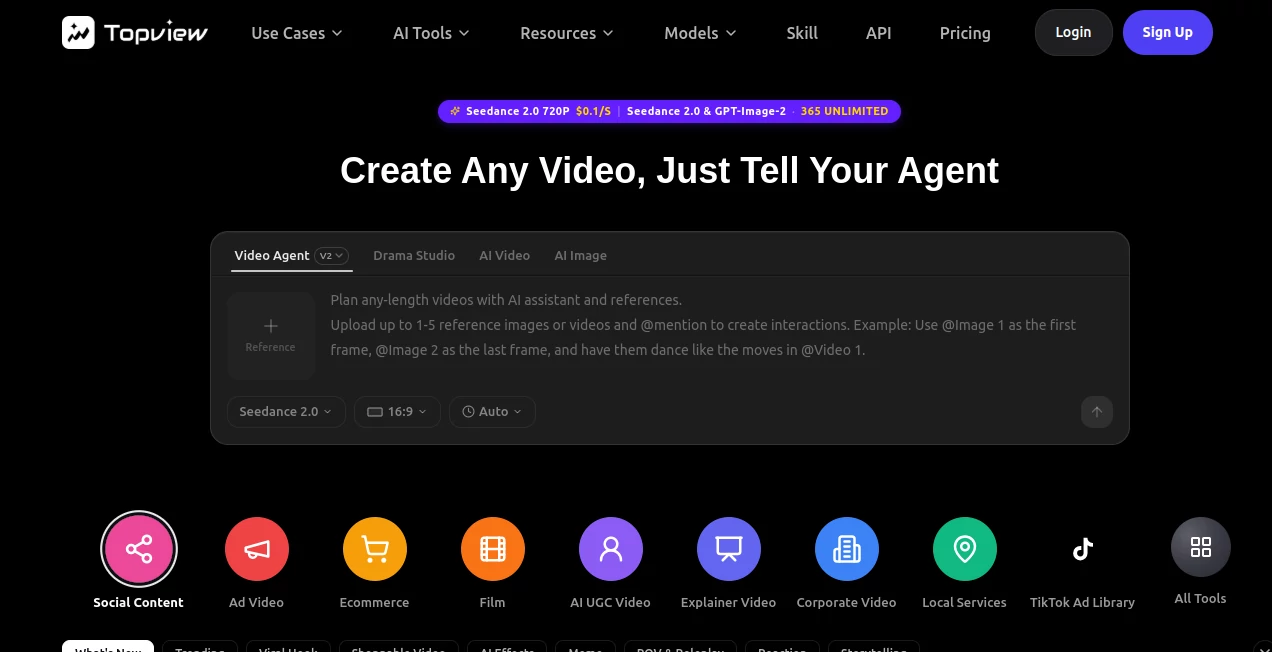Switch to the AI Video tab
The height and width of the screenshot is (652, 1272).
504,255
